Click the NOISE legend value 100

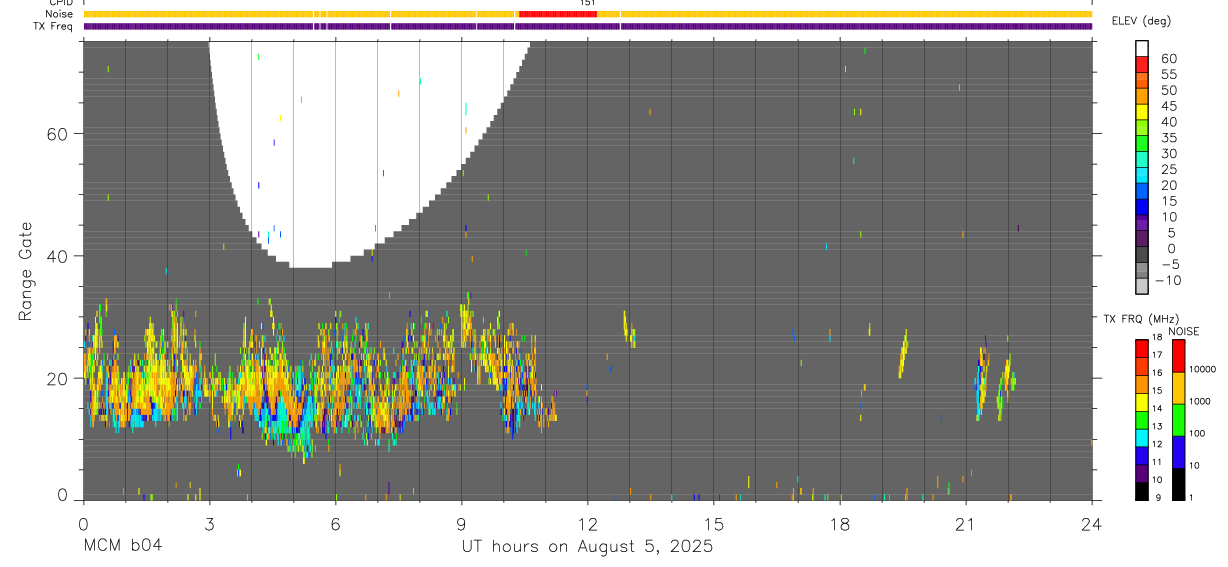[1197, 433]
